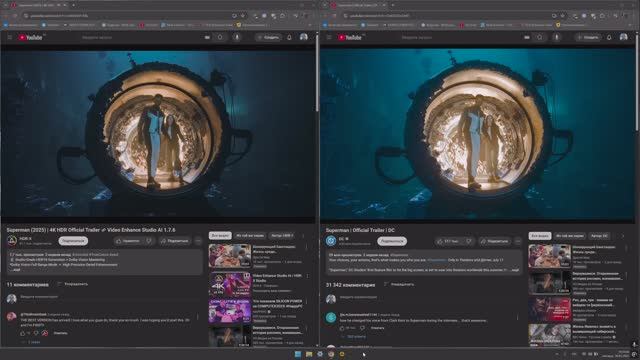Click search magnifier icon in right window
Image resolution: width=640 pixels, height=360 pixels.
pos(539,38)
